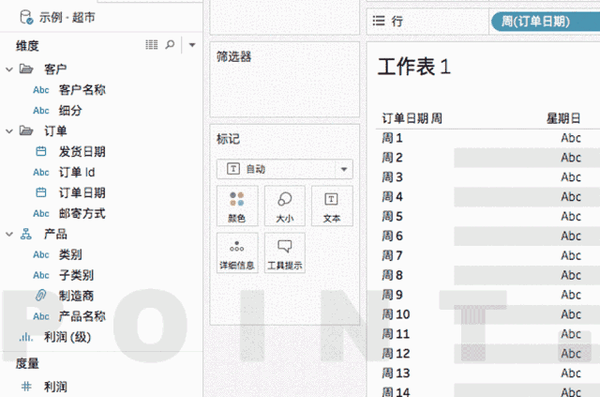The width and height of the screenshot is (600, 397).
Task: Click the 星期日 column header
Action: click(x=563, y=118)
